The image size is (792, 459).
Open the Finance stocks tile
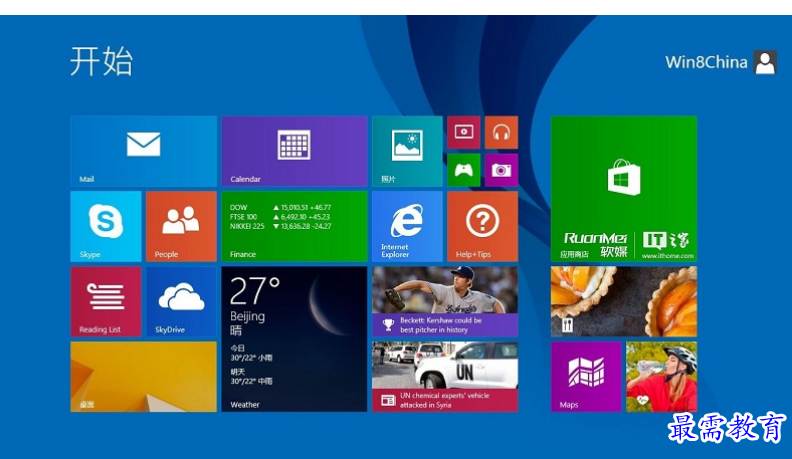coord(294,226)
